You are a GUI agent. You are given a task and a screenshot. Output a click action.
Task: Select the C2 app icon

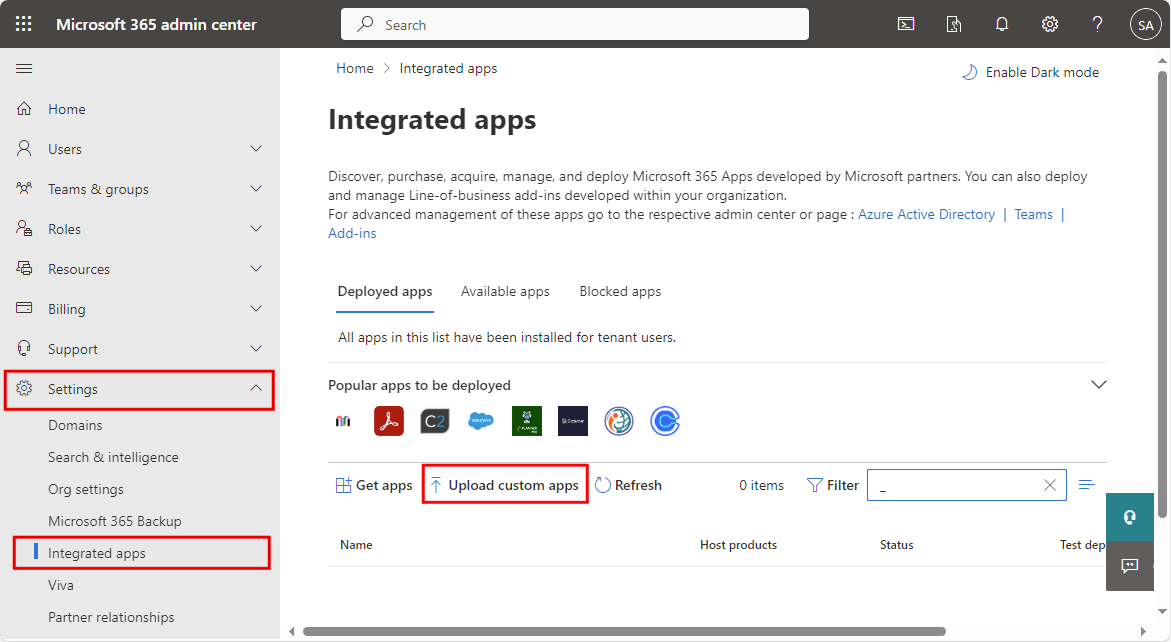coord(435,421)
